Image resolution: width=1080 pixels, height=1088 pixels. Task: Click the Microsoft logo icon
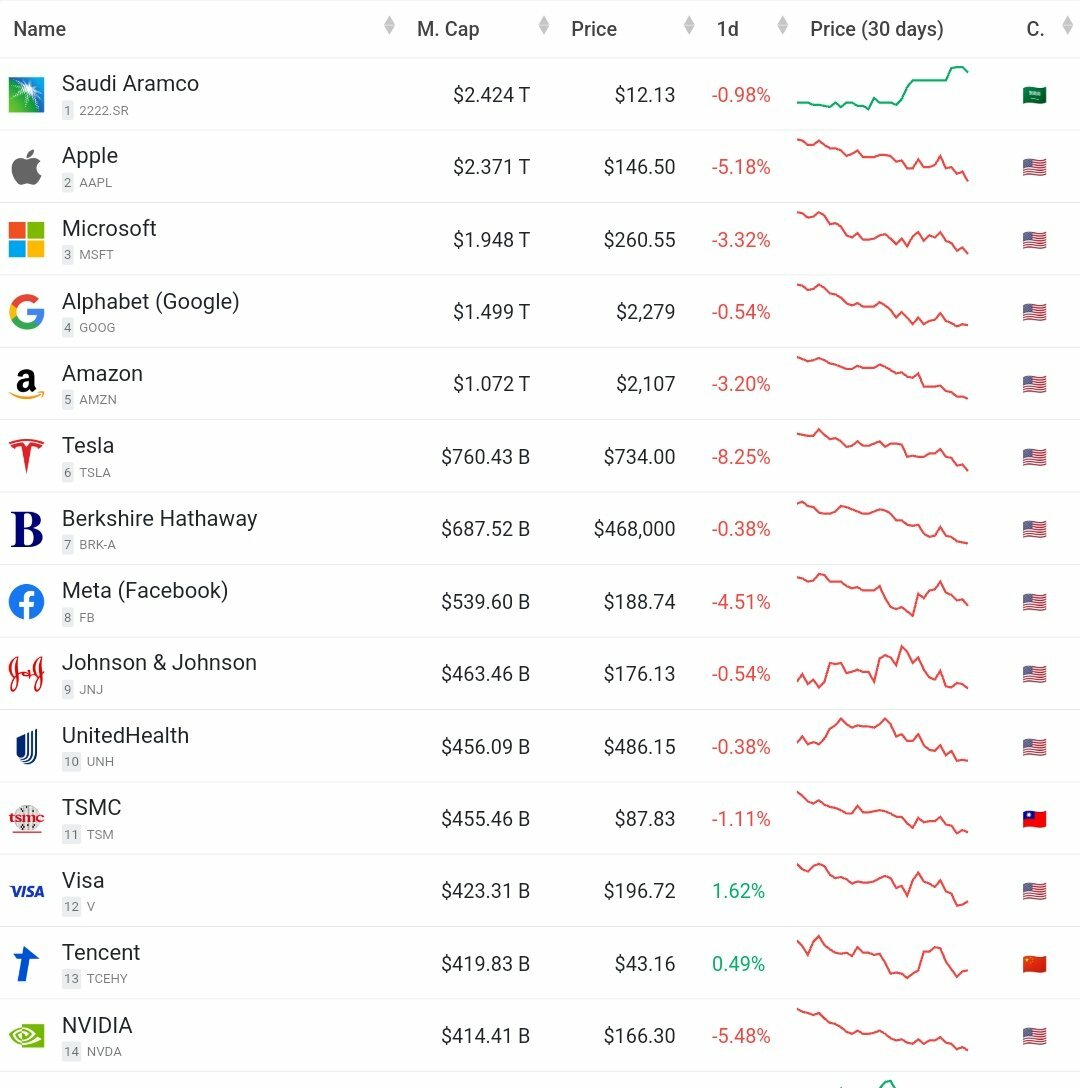point(26,240)
